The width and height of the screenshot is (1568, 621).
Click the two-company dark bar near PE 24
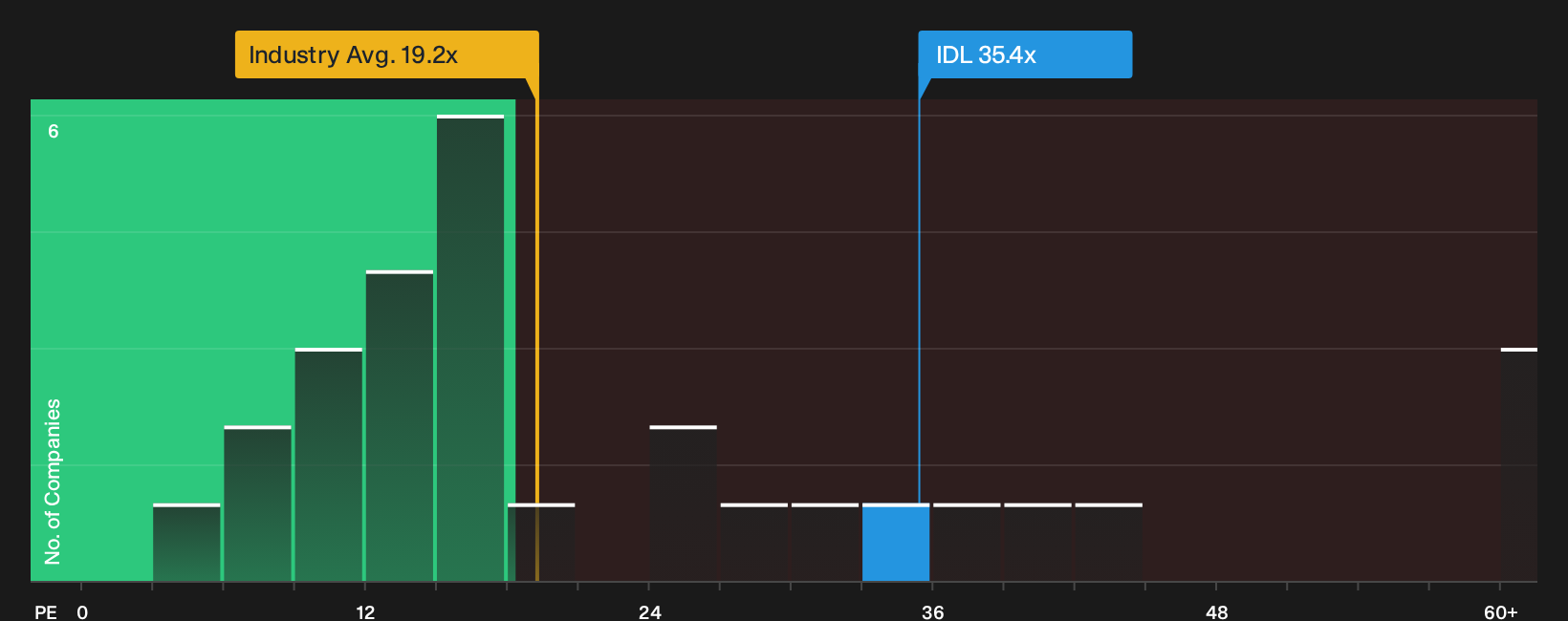[683, 503]
